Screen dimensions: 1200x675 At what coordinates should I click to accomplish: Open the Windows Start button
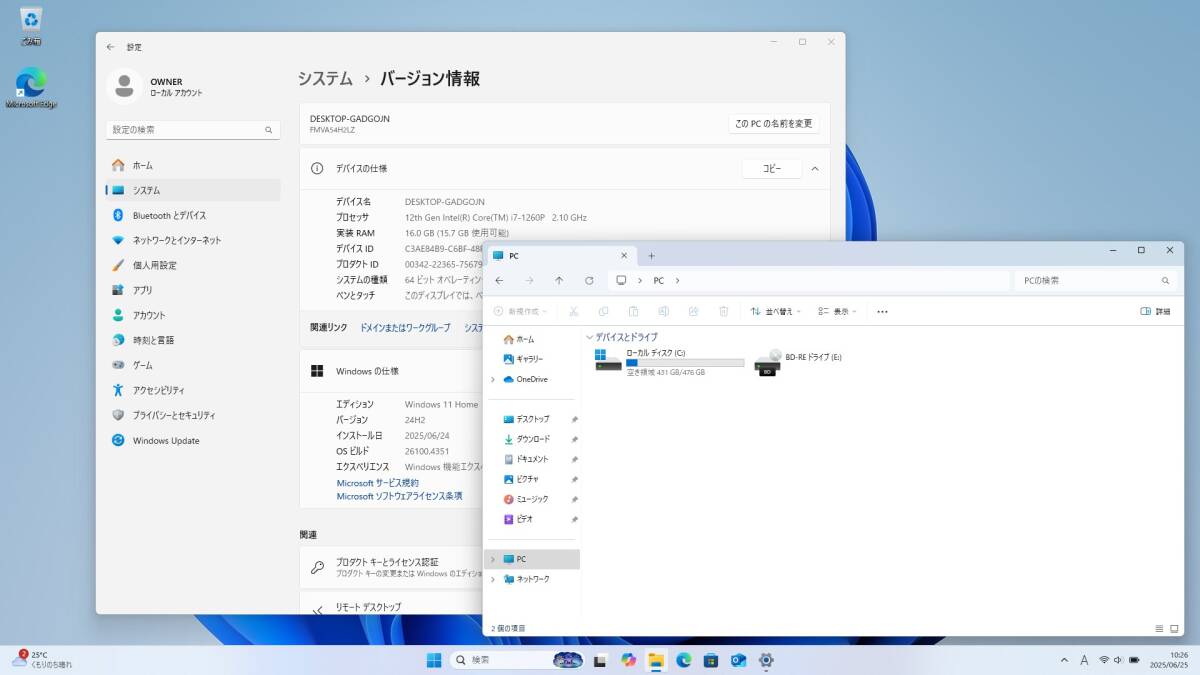click(434, 660)
